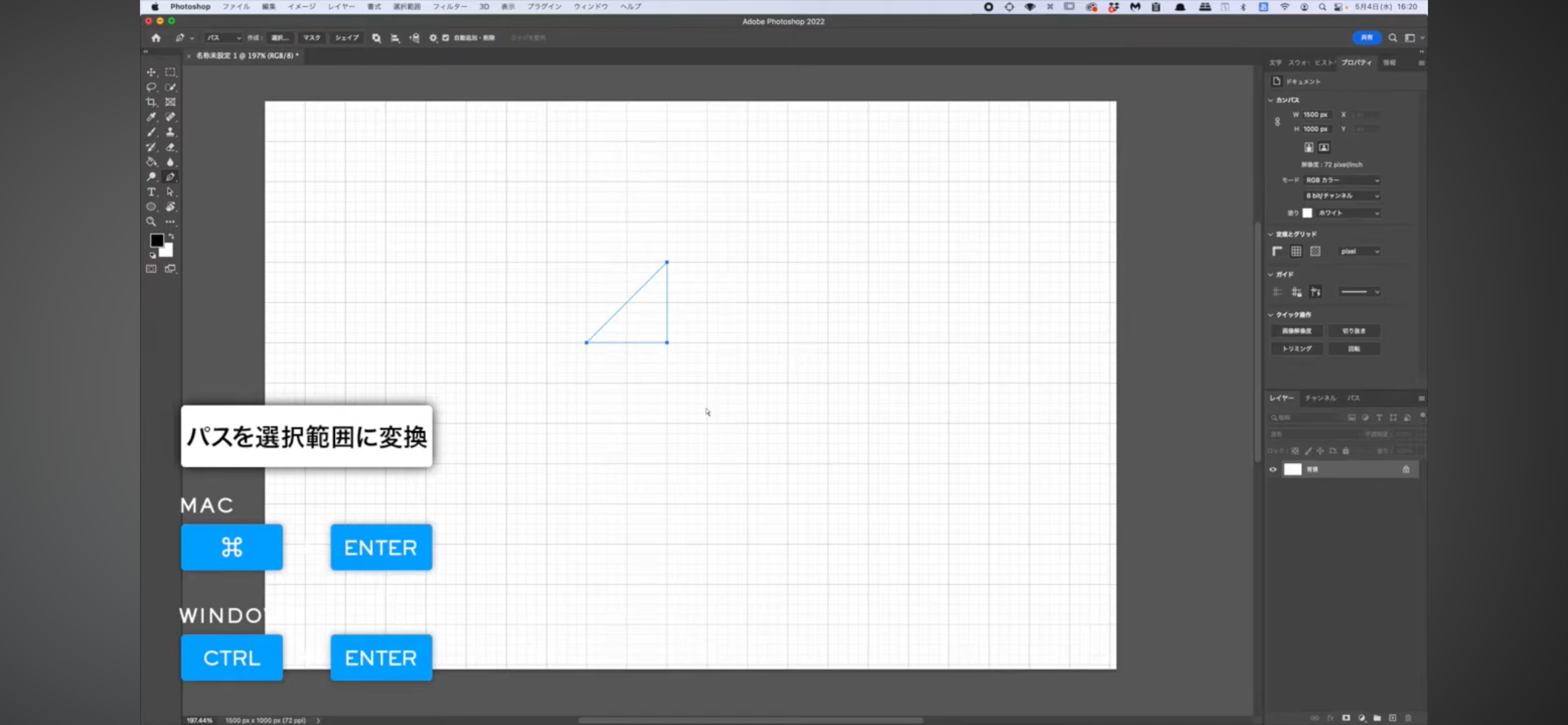
Task: Click the black foreground color swatch
Action: 156,240
